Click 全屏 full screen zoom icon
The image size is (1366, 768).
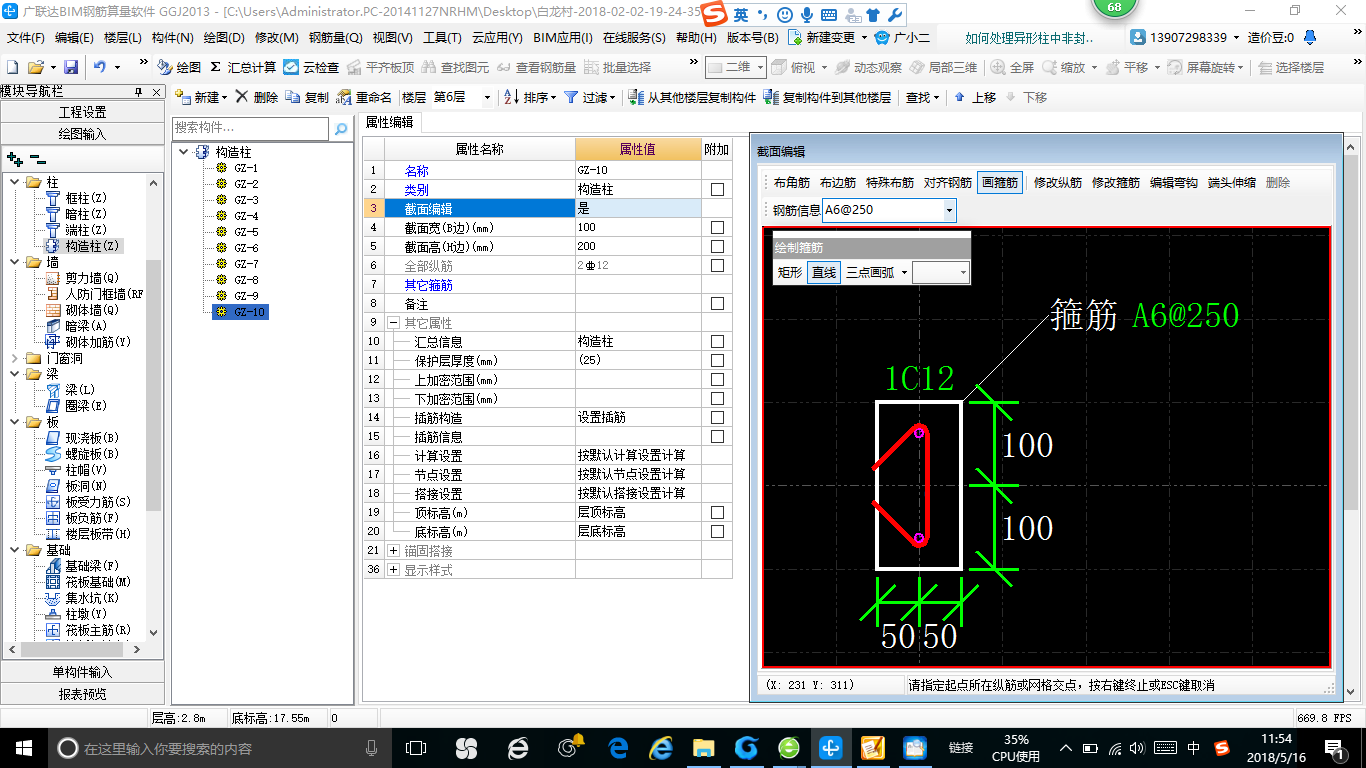1012,67
